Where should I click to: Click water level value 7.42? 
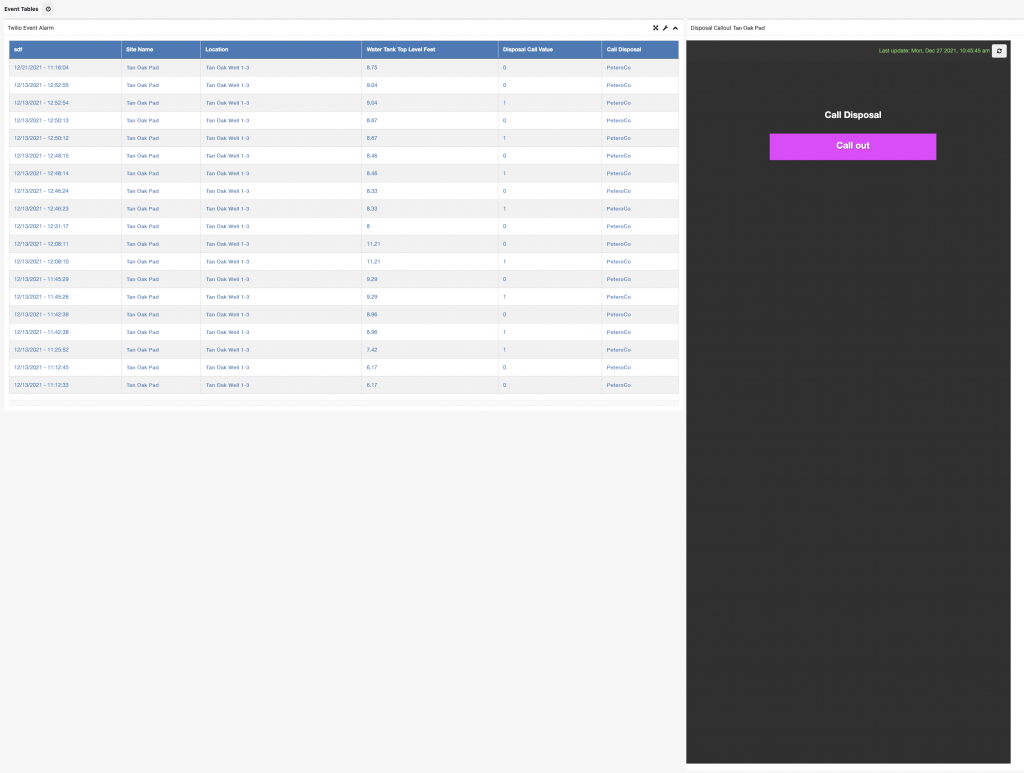(372, 350)
